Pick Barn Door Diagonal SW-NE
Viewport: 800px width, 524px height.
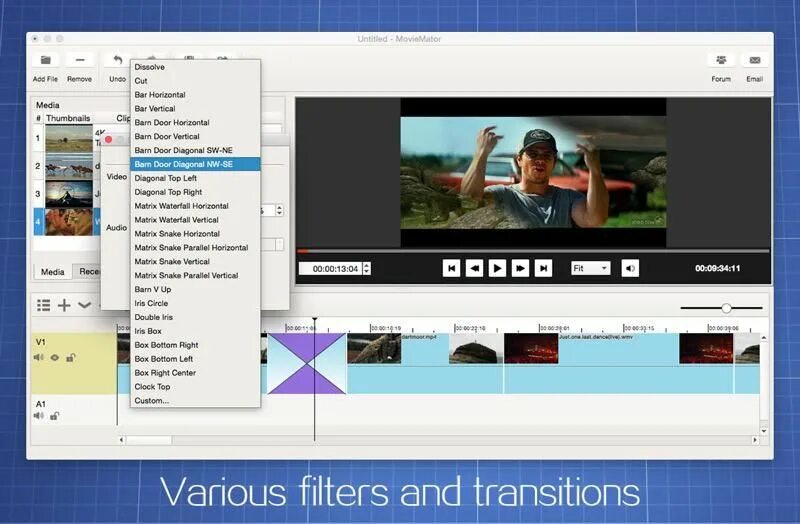click(195, 150)
